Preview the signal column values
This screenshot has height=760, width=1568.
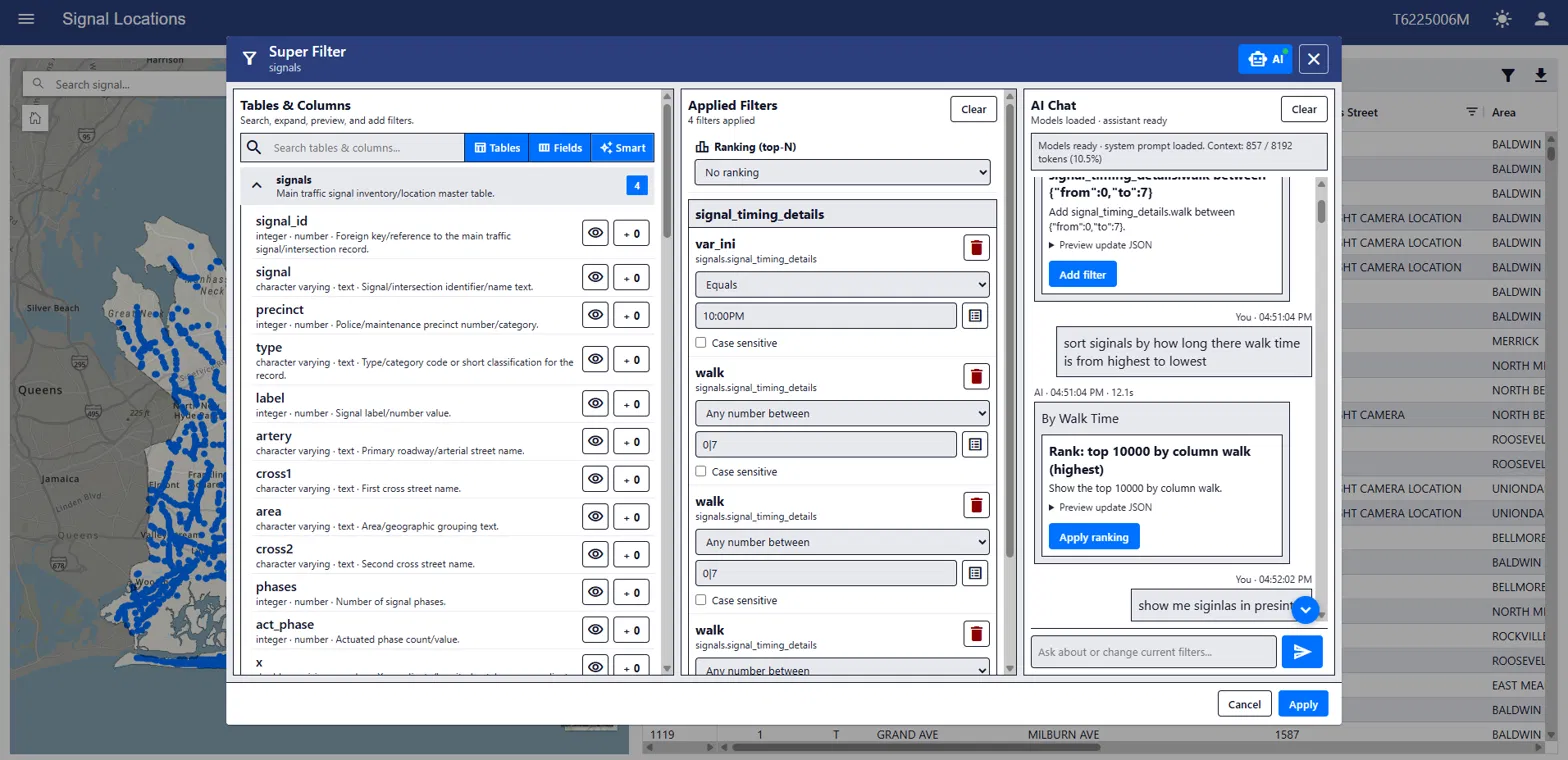595,277
